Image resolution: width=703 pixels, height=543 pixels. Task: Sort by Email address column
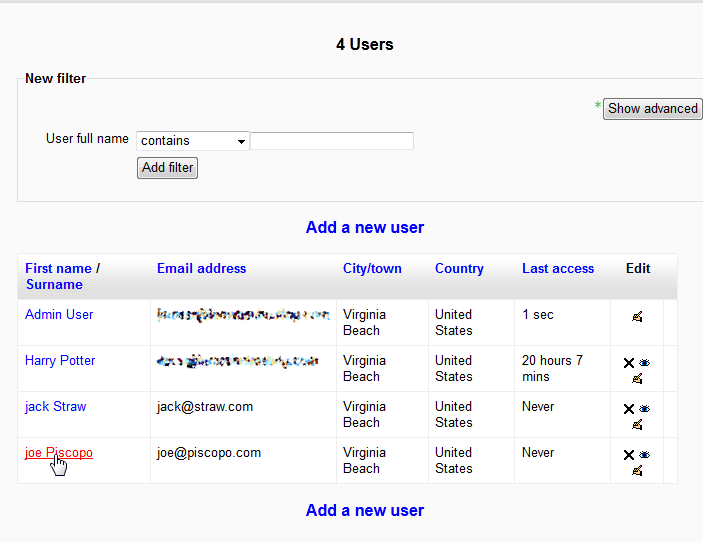[x=201, y=268]
